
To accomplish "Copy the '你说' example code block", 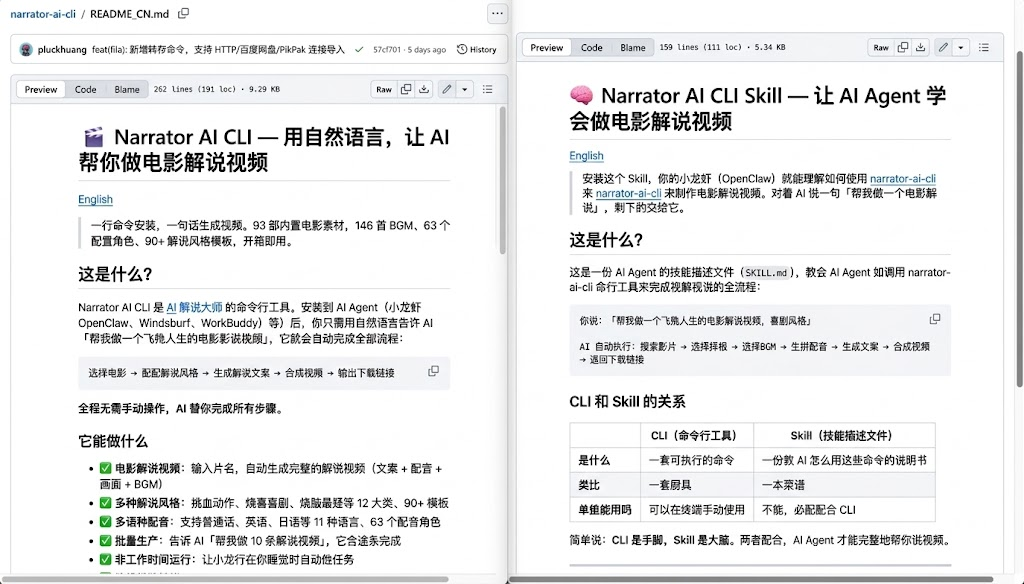I will [x=934, y=319].
